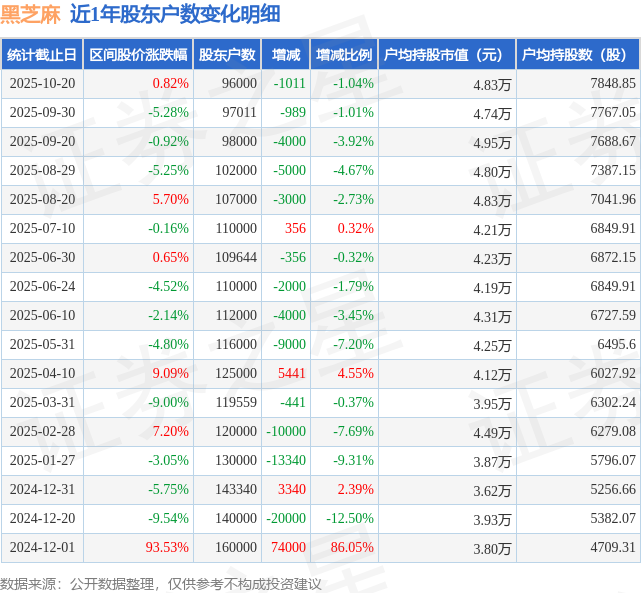Click the date cell 2025-06-10
The height and width of the screenshot is (593, 641).
[43, 316]
